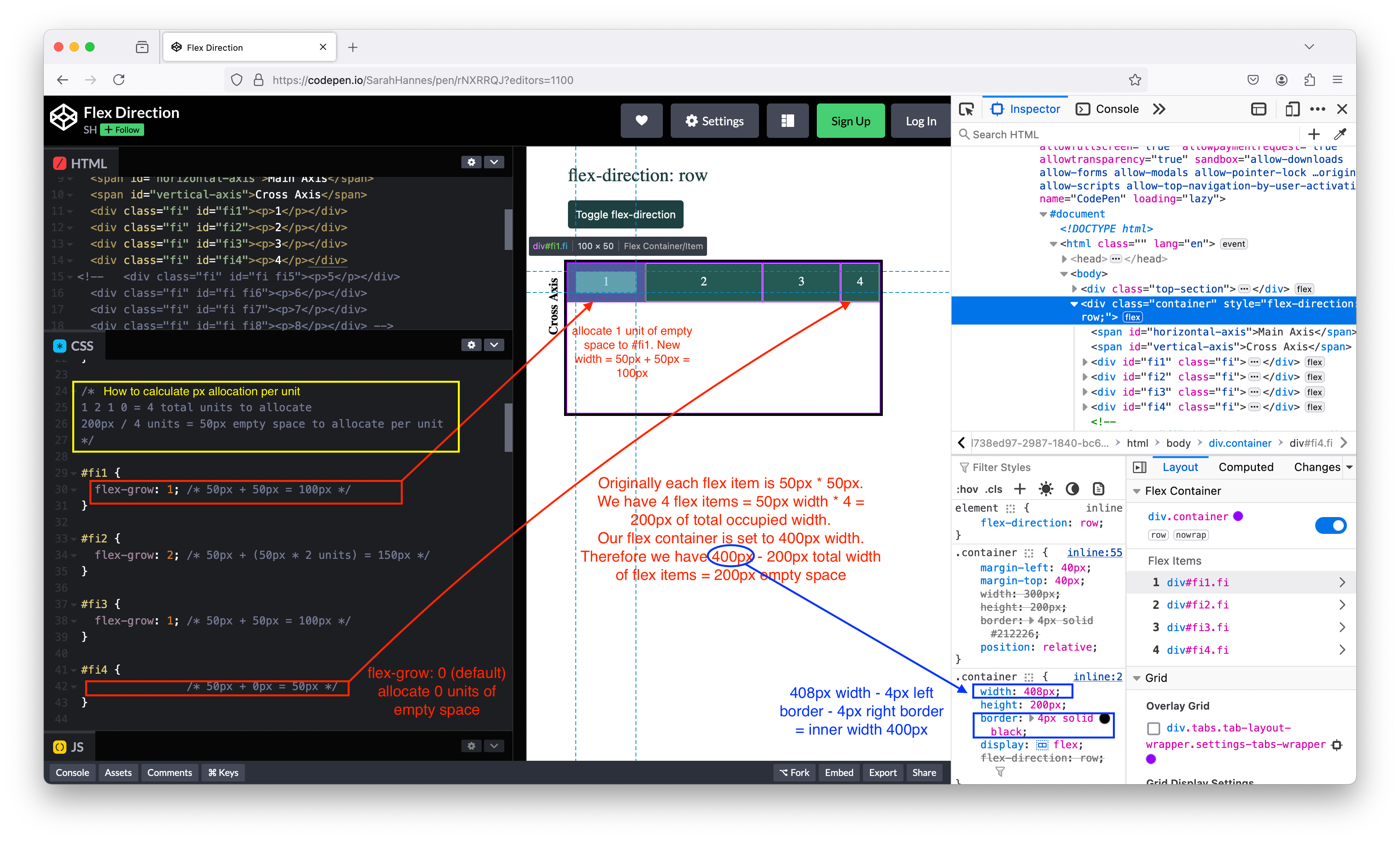Collapse the Flex Container section
Viewport: 1400px width, 842px height.
(x=1137, y=491)
